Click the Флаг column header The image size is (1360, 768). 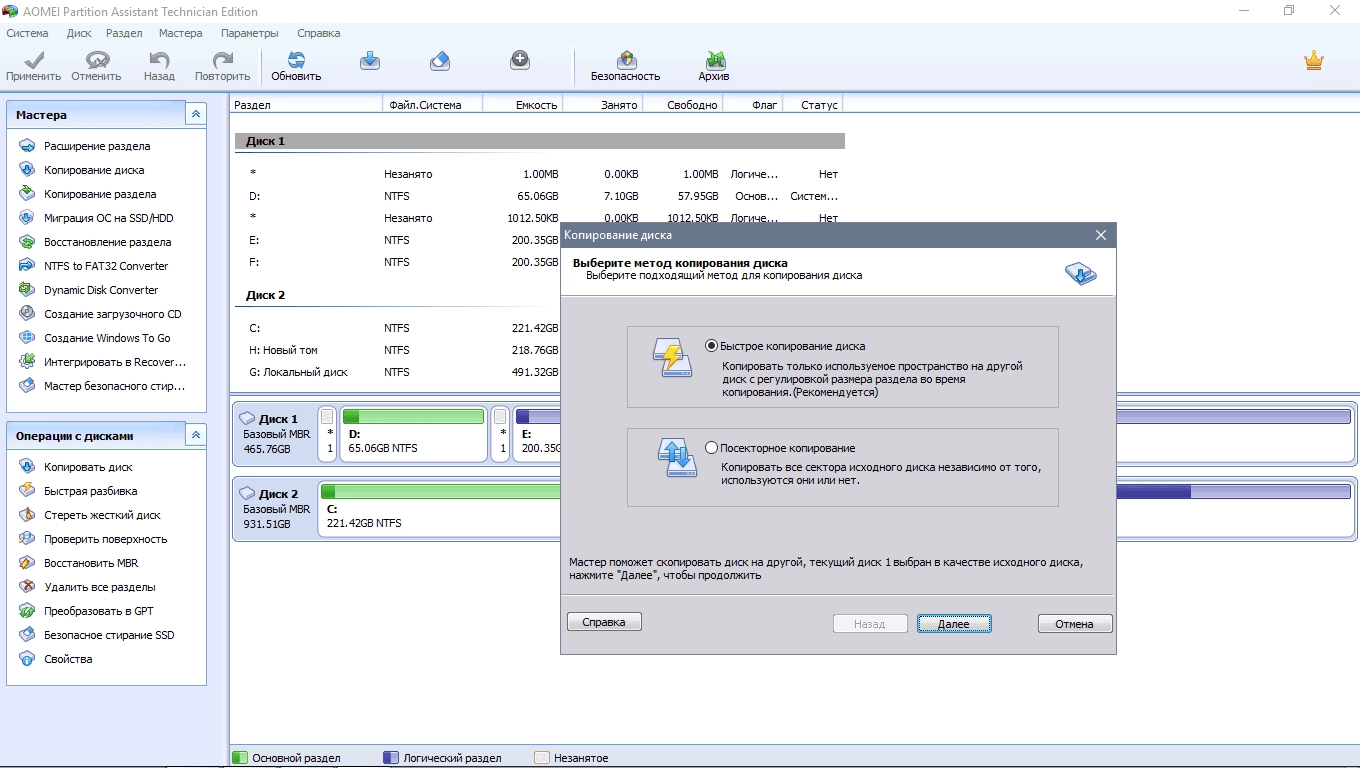tap(753, 104)
